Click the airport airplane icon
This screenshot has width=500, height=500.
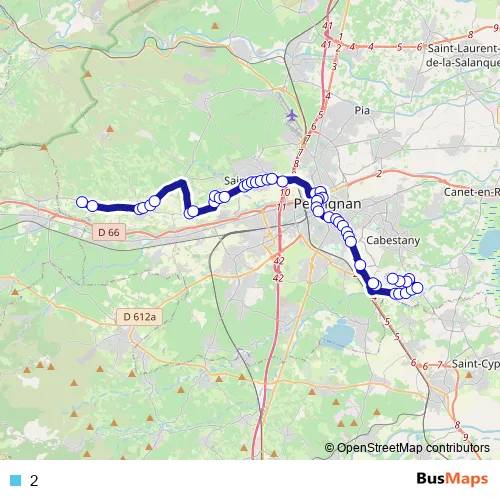coord(292,115)
